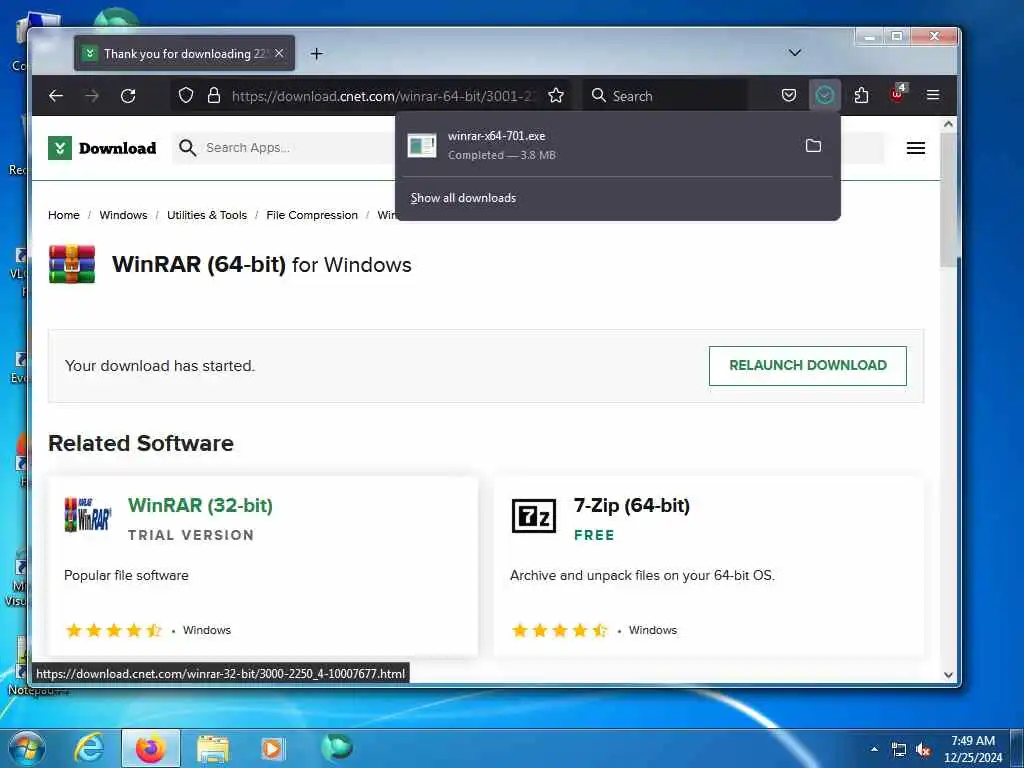The width and height of the screenshot is (1024, 768).
Task: Go to CNET Download home logo
Action: coord(102,148)
